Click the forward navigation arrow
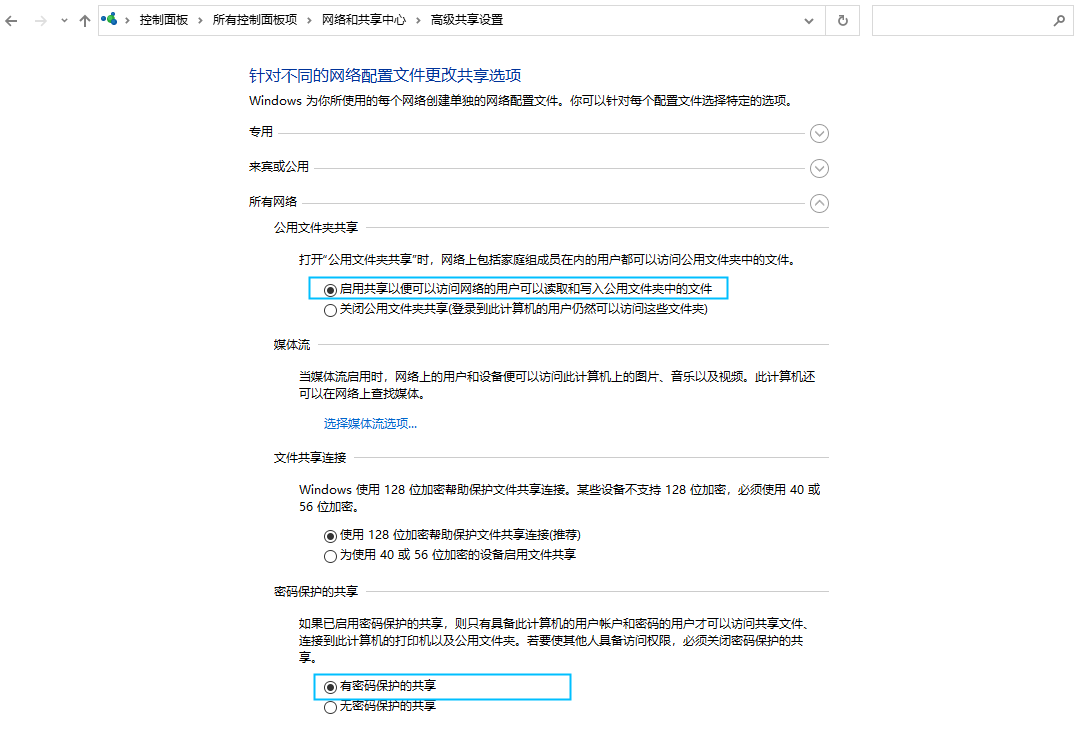Screen dimensions: 1078x739 [41, 21]
